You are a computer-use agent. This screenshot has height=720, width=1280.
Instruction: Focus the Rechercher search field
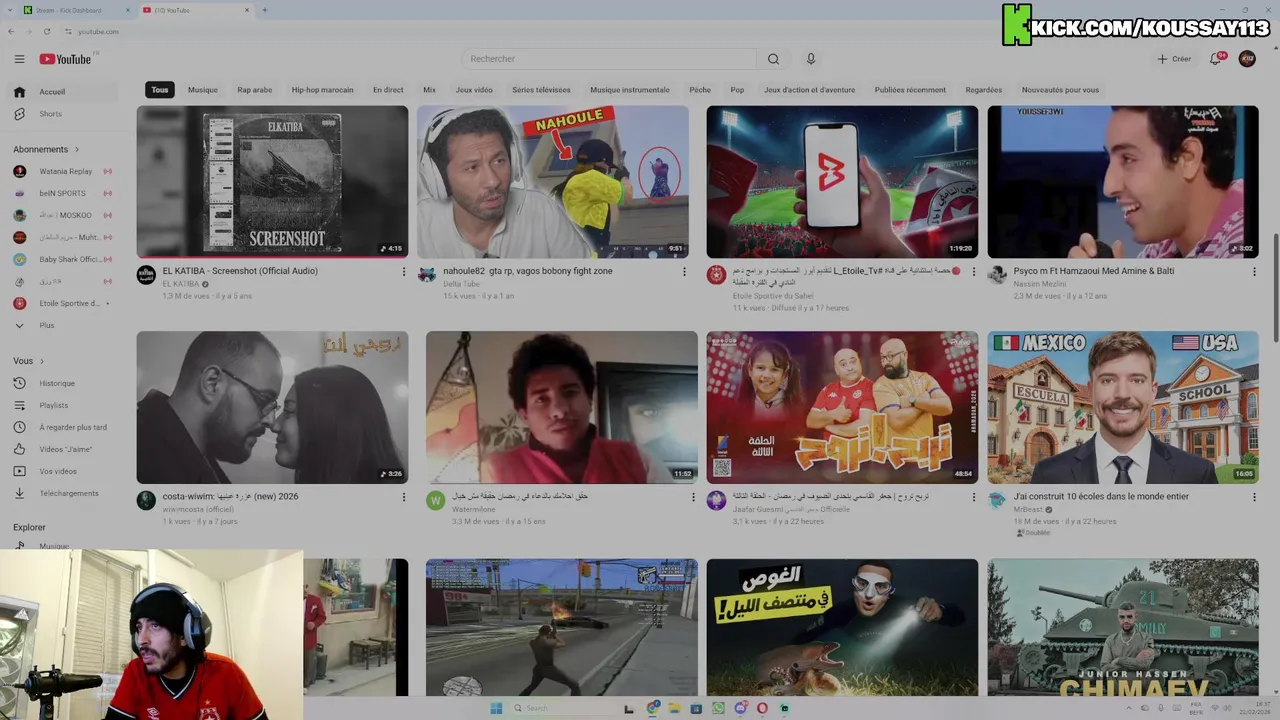click(x=610, y=59)
